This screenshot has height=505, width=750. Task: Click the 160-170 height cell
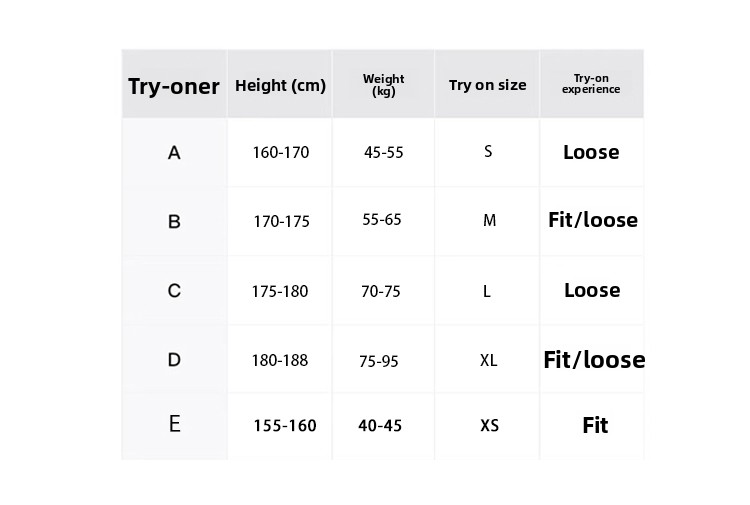281,153
